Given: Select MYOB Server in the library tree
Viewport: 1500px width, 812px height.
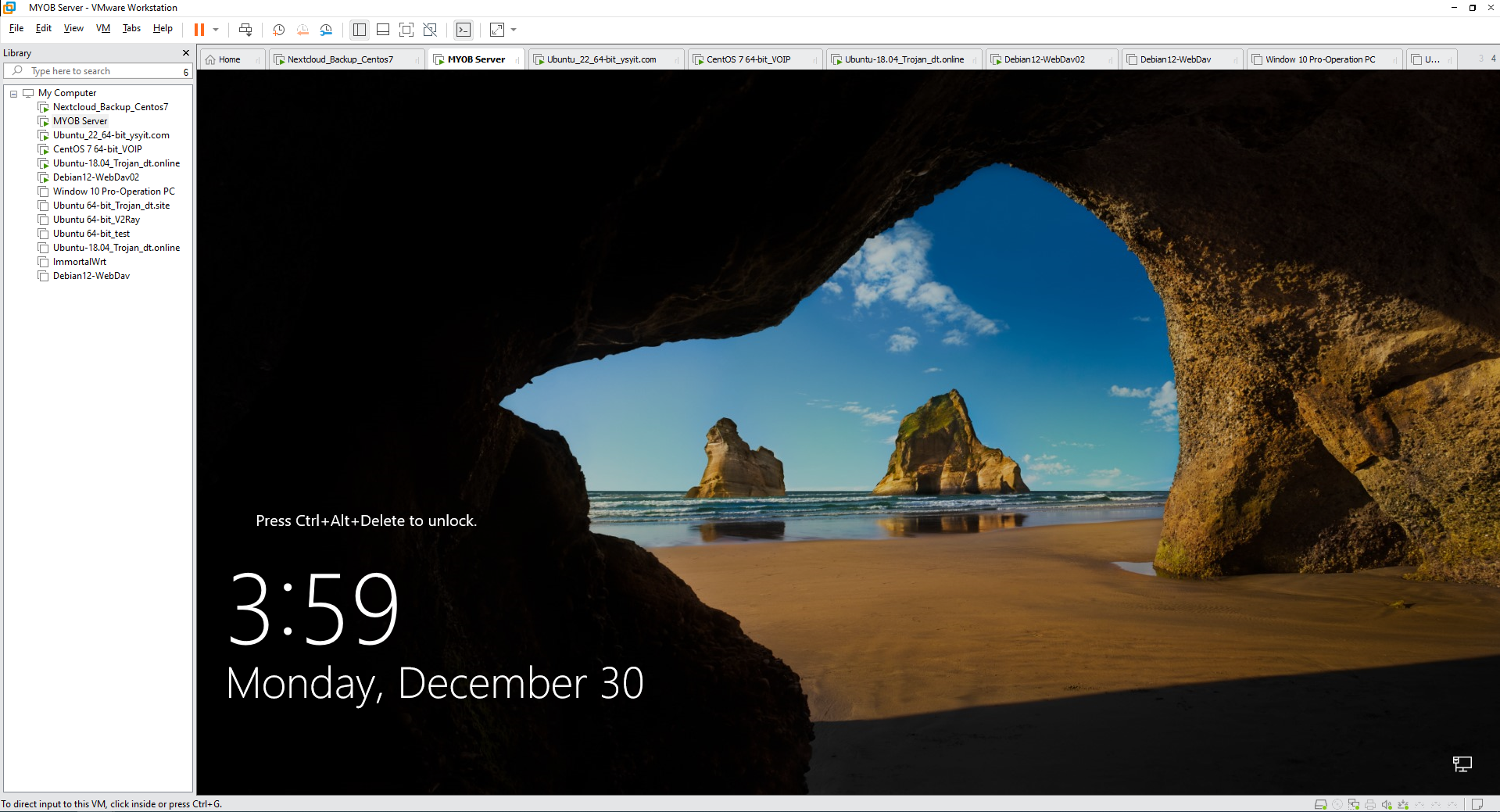Looking at the screenshot, I should tap(80, 121).
